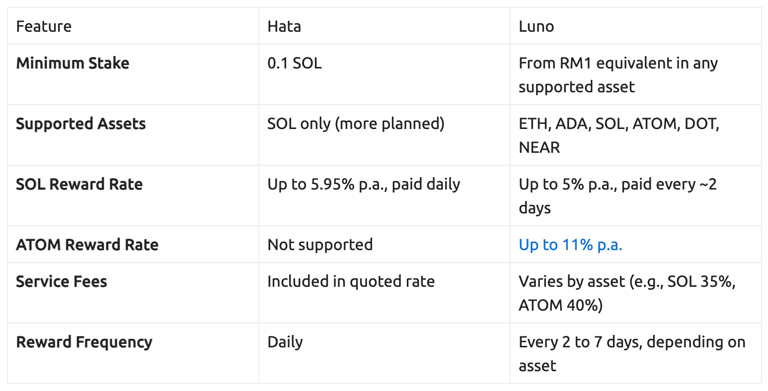Viewport: 768px width, 391px height.
Task: Click the Supported Assets row label
Action: pyautogui.click(x=81, y=124)
